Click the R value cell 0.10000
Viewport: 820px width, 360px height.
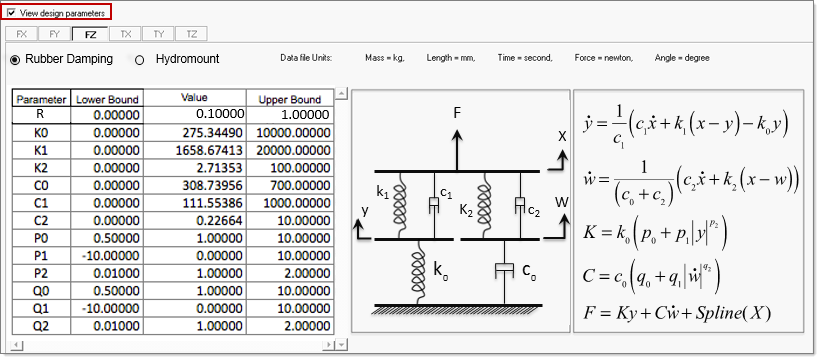coord(195,115)
